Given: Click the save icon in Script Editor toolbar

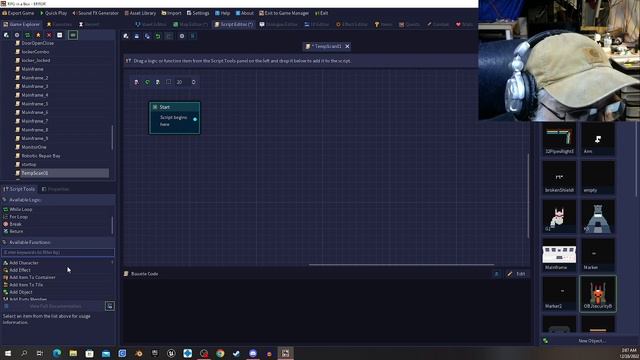Looking at the screenshot, I should point(137,36).
